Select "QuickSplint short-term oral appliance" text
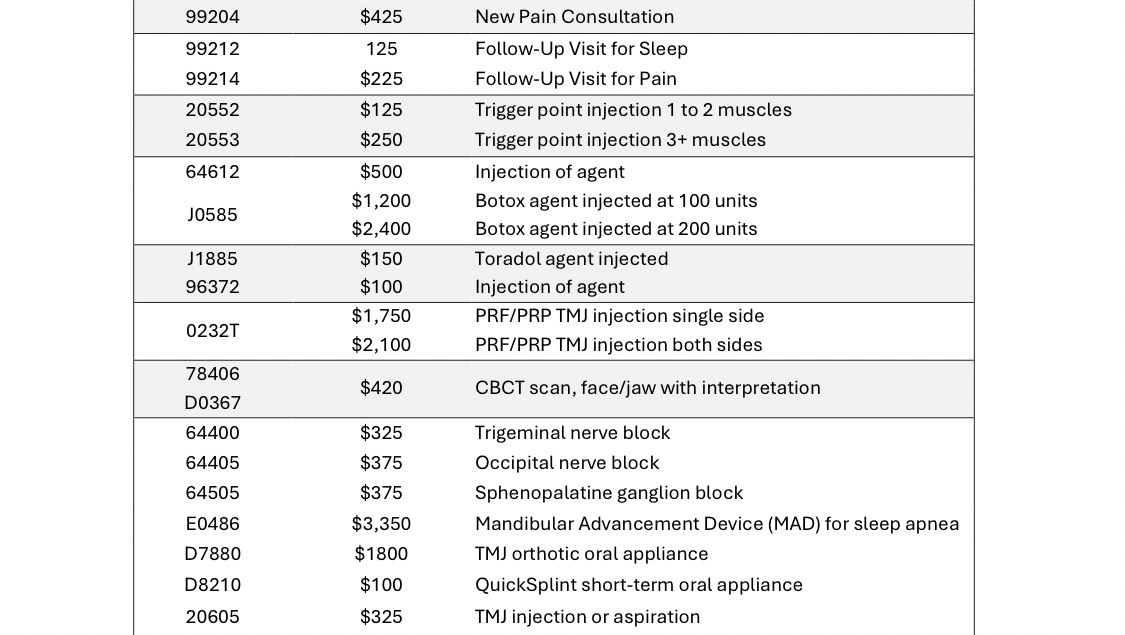 [x=638, y=585]
